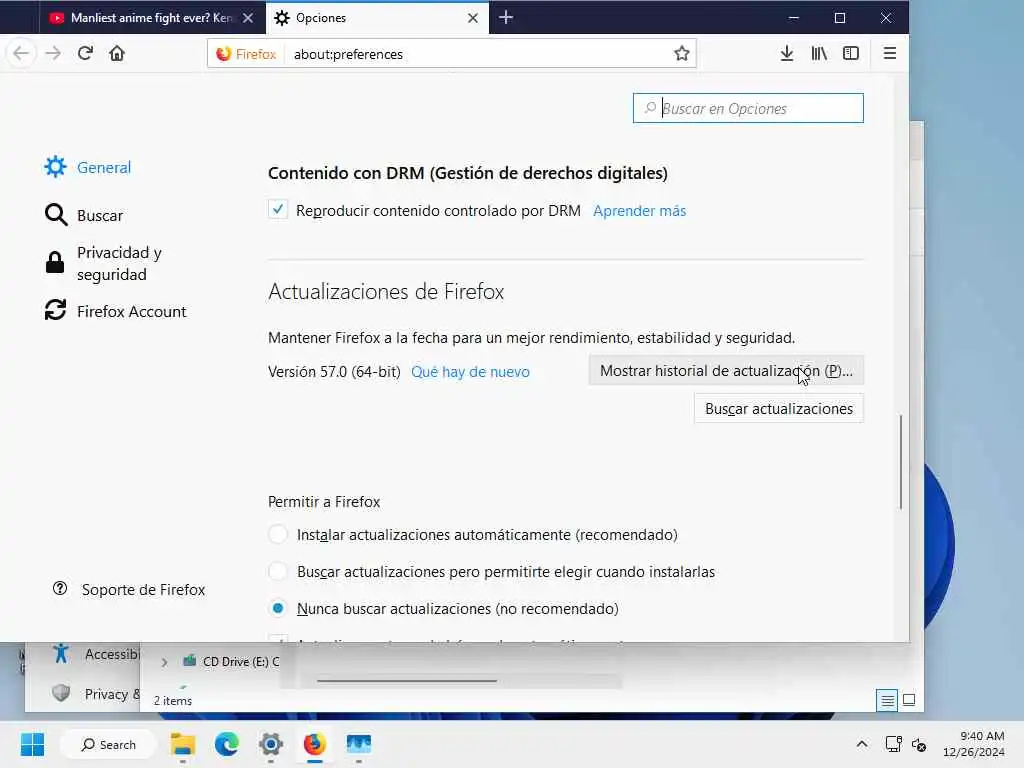Open the General preferences category
The width and height of the screenshot is (1024, 768).
click(88, 167)
